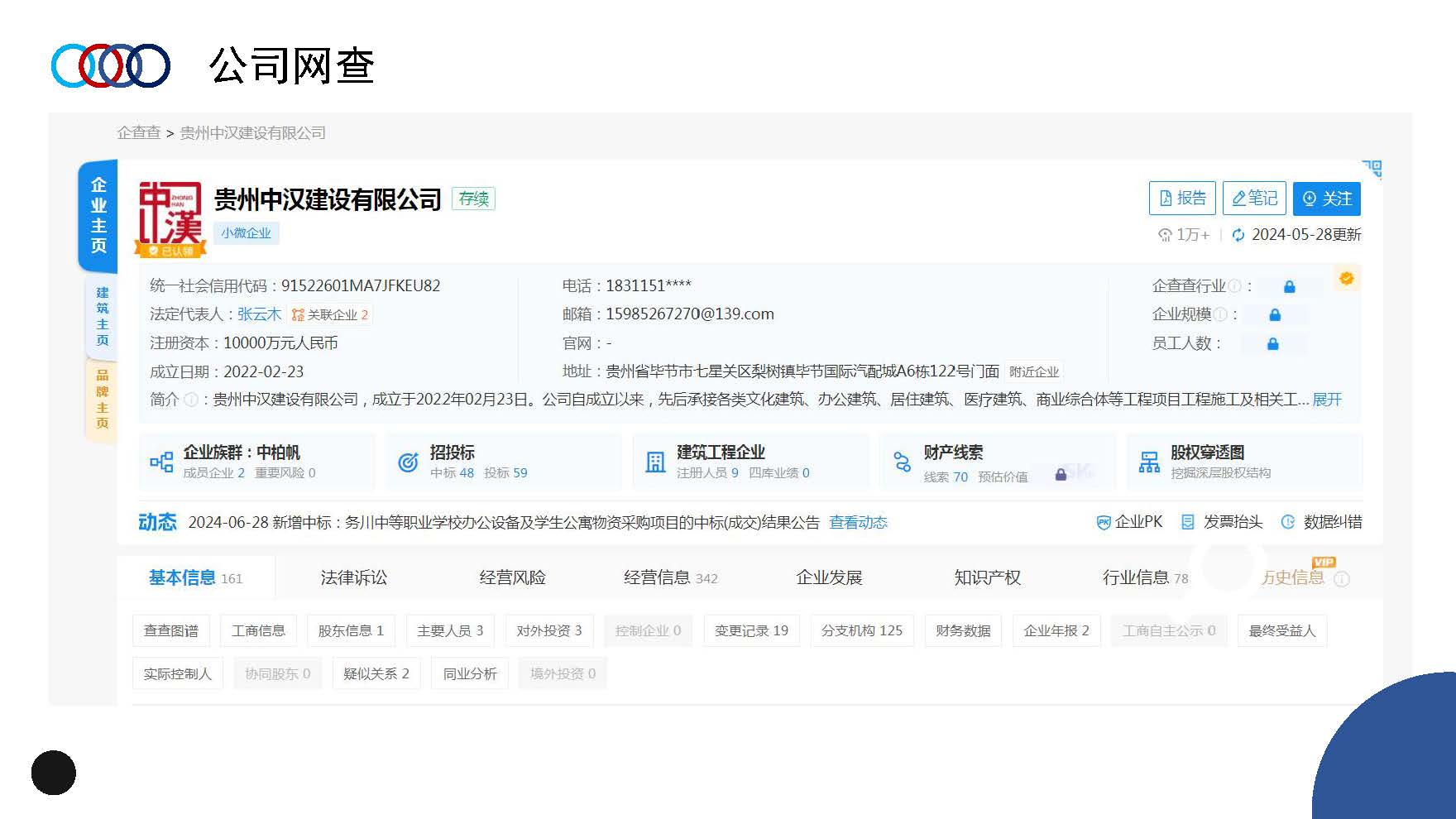Select 股东信息 1 sub-tab
This screenshot has width=1456, height=819.
(x=351, y=630)
